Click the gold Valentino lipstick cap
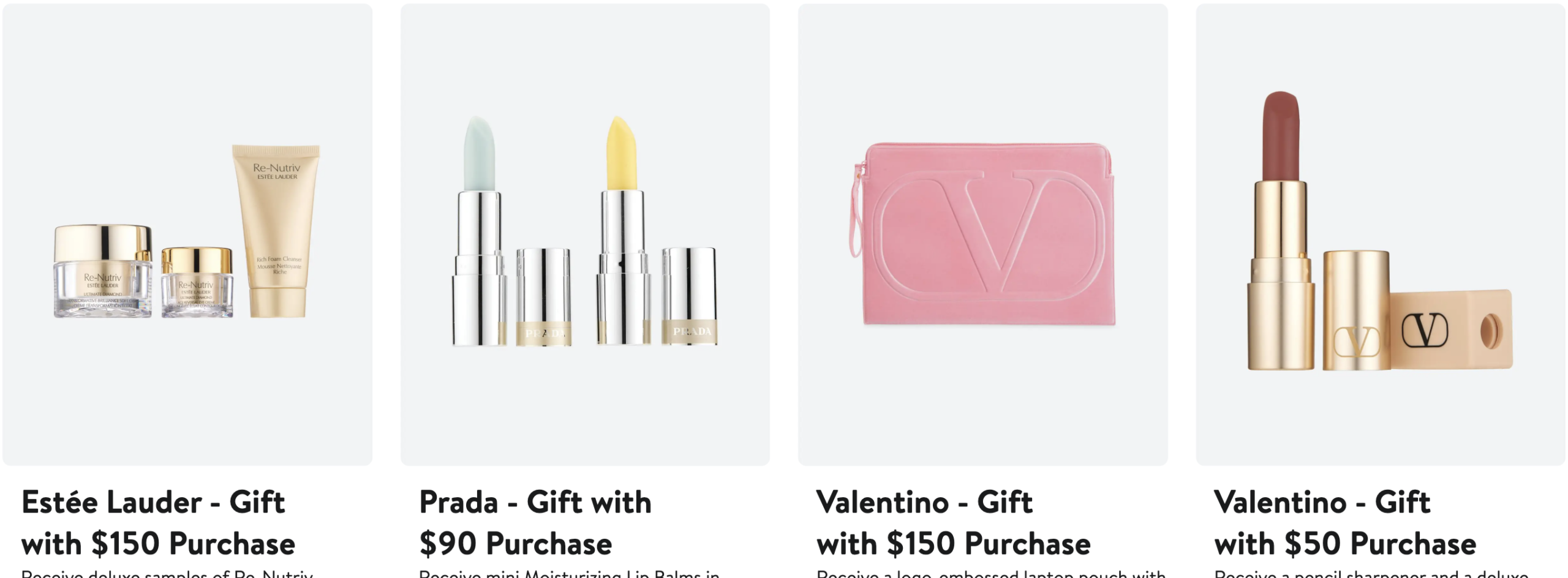The image size is (1568, 578). (x=1356, y=310)
